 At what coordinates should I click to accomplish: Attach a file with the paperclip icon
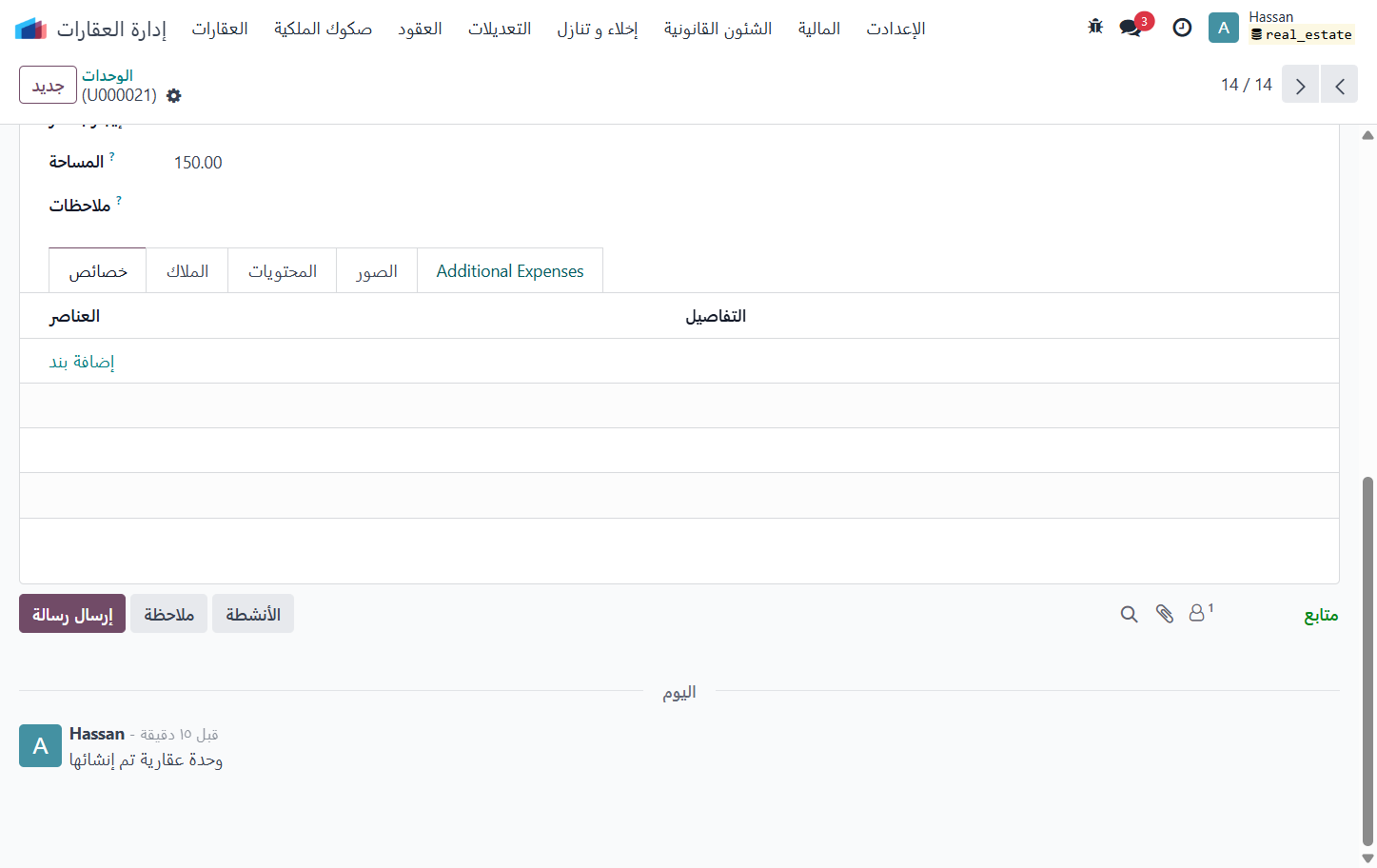coord(1164,614)
